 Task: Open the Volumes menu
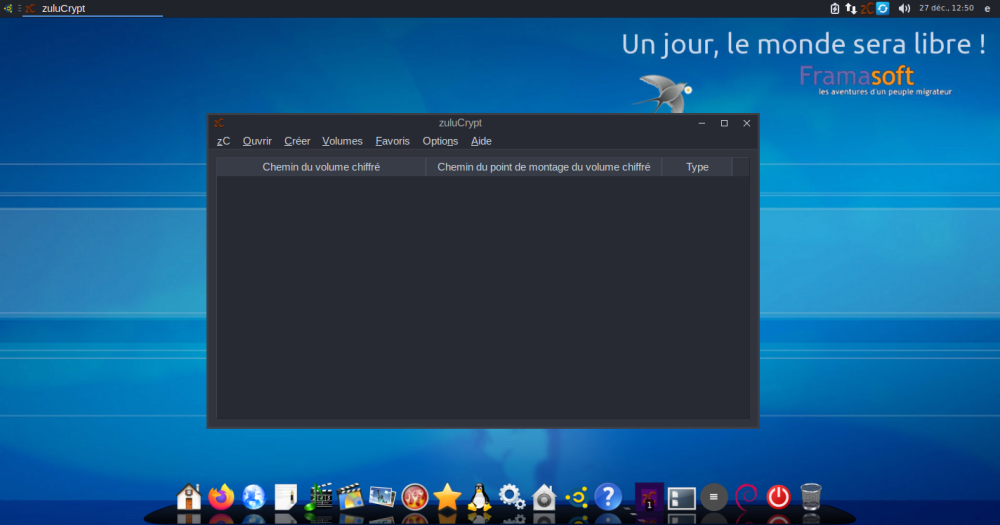[x=342, y=141]
